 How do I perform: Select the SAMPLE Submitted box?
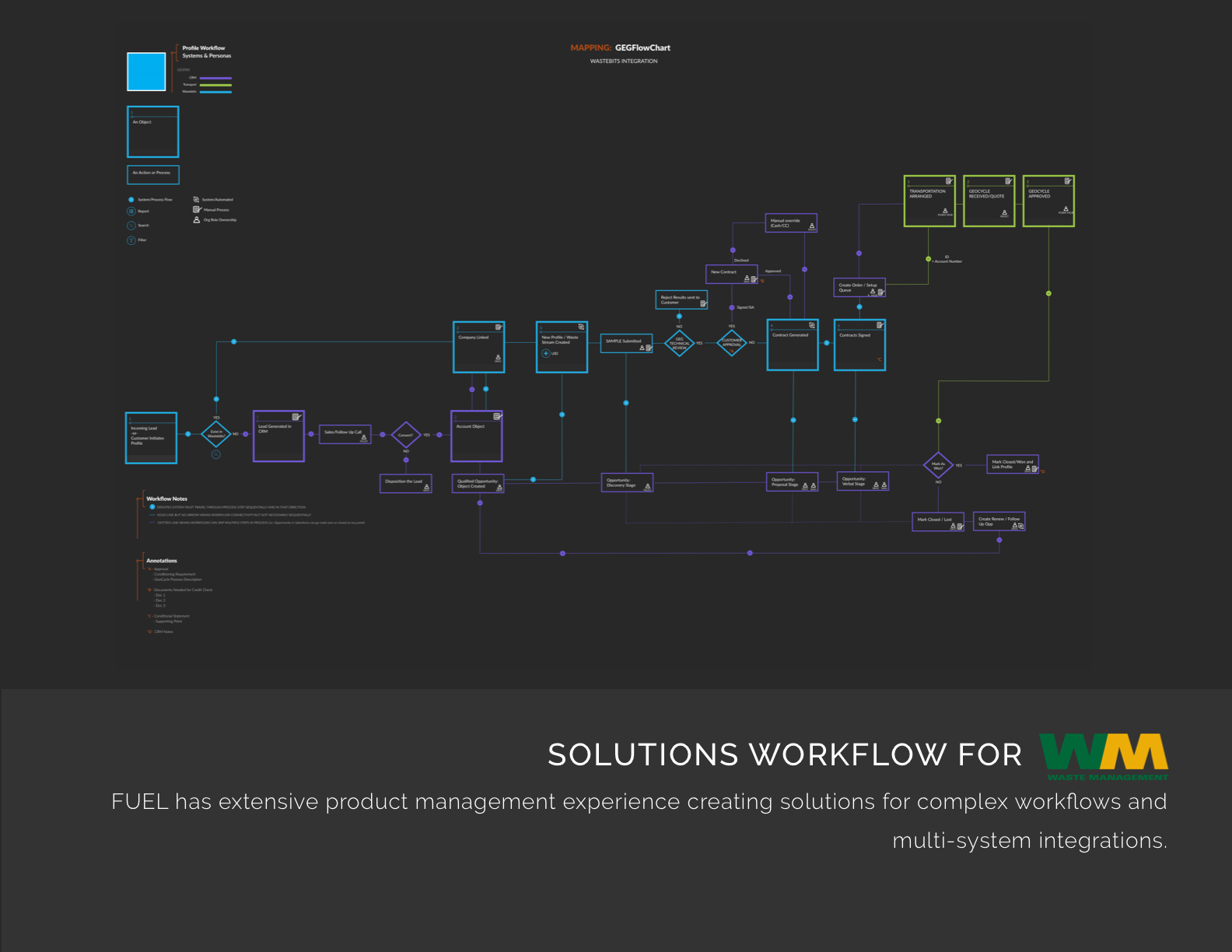pyautogui.click(x=626, y=343)
